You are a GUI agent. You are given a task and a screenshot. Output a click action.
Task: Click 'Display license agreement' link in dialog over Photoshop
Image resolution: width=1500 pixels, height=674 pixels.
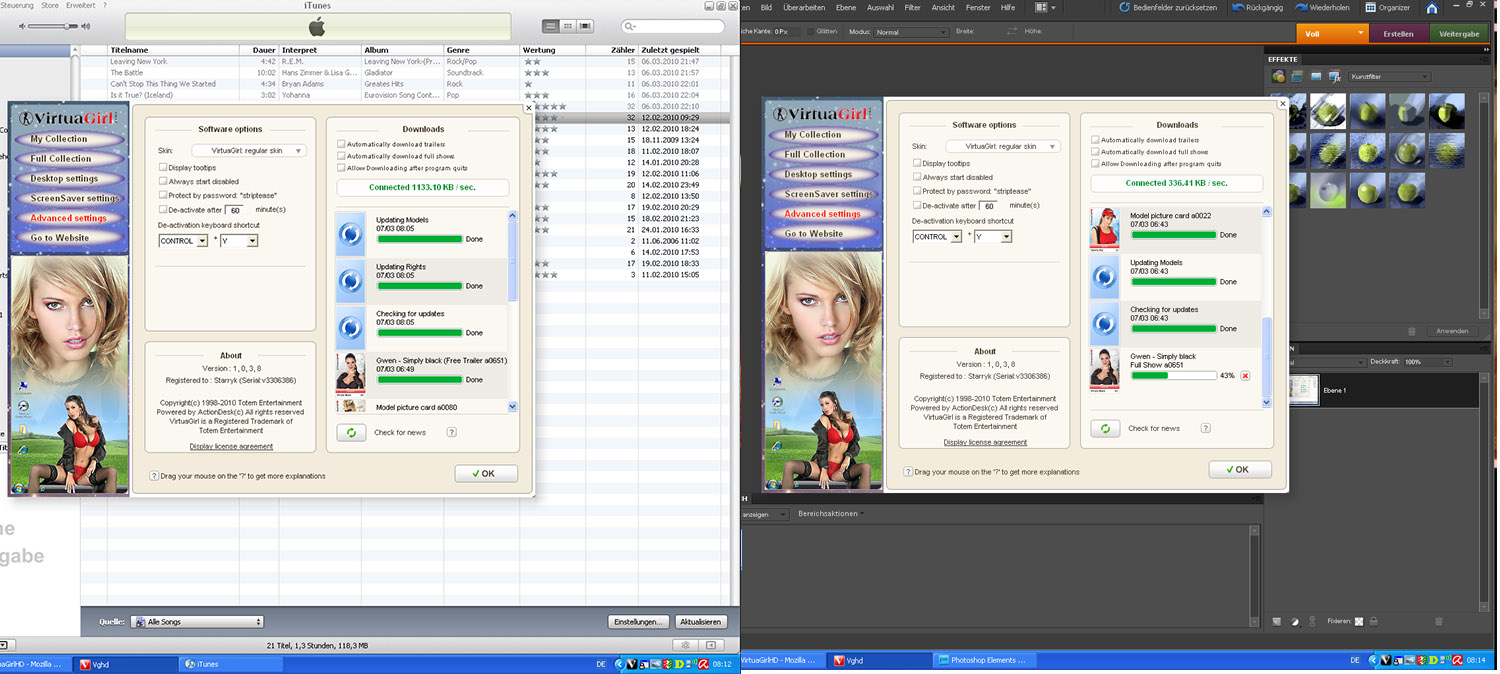985,442
